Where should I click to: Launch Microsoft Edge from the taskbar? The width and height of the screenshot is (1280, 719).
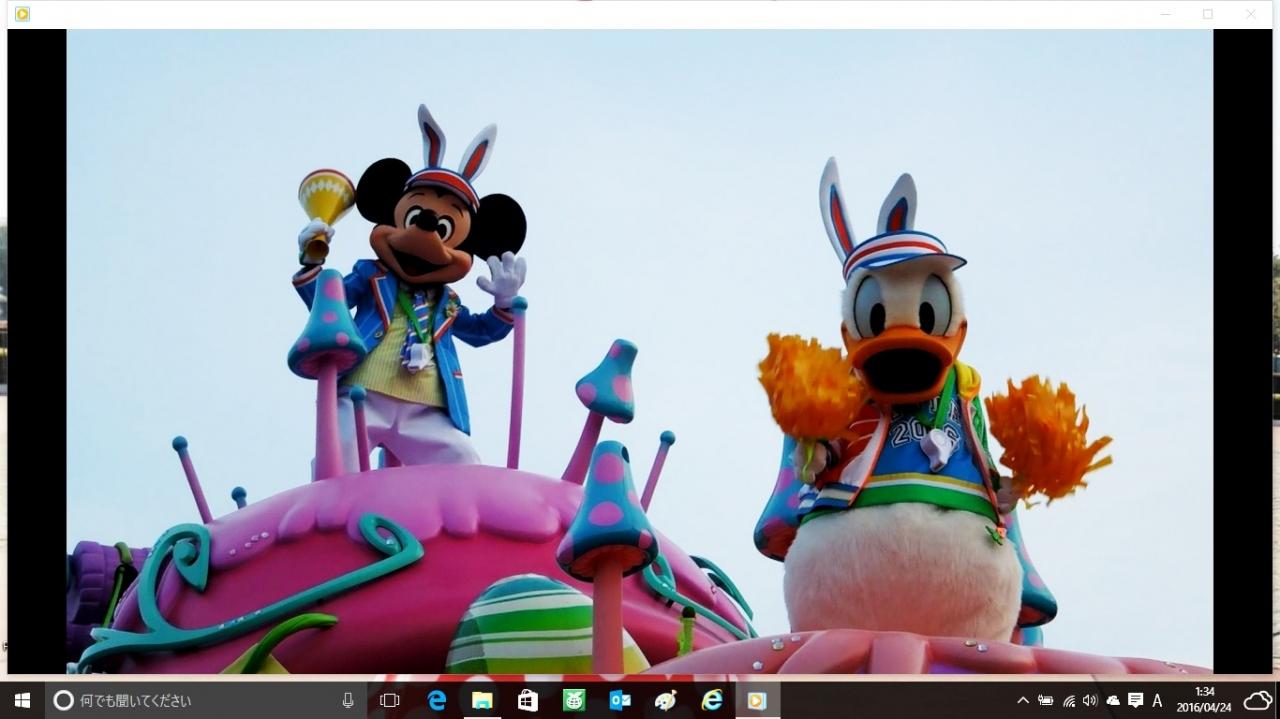(x=437, y=701)
